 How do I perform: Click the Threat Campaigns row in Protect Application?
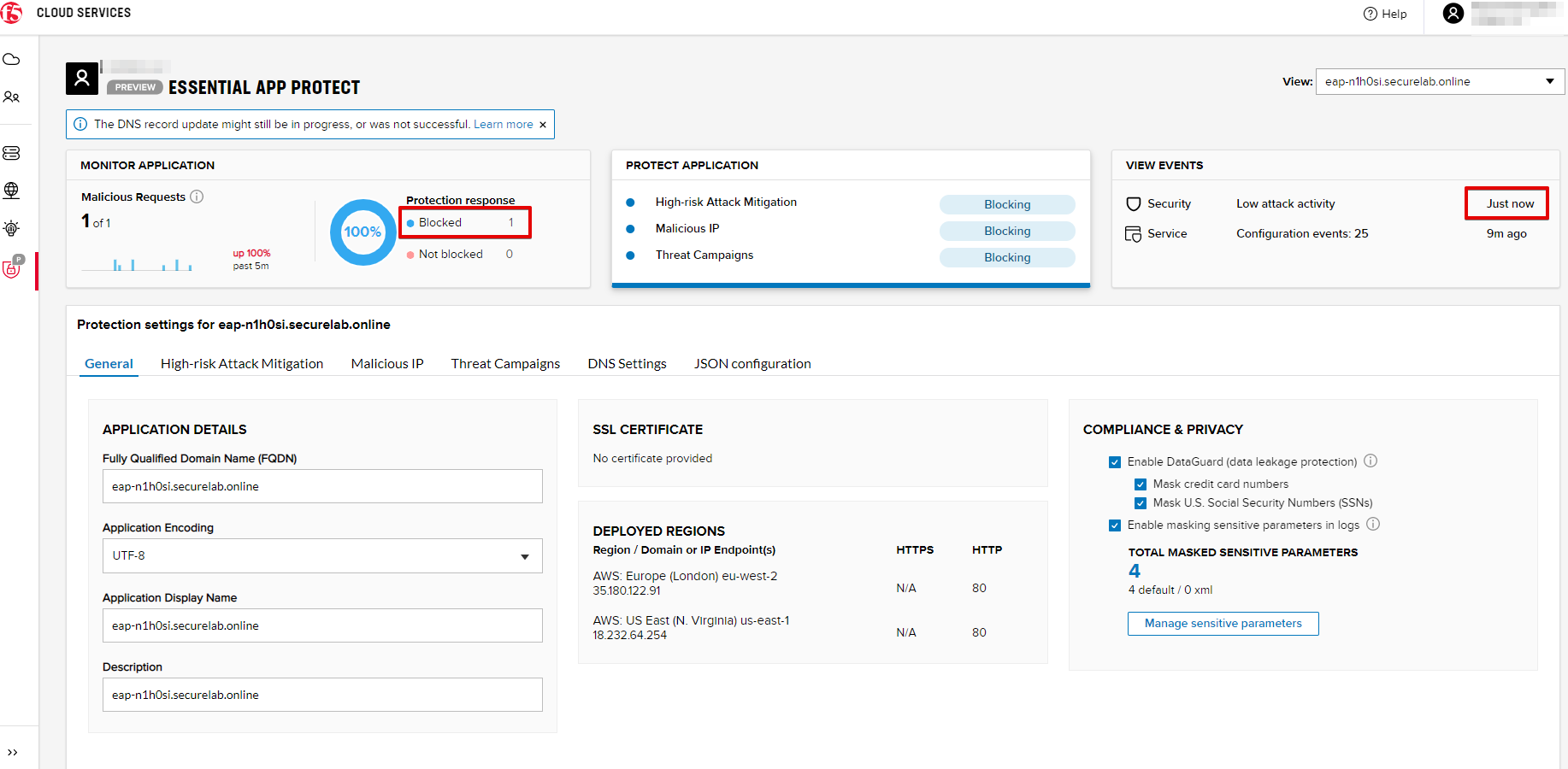click(704, 255)
